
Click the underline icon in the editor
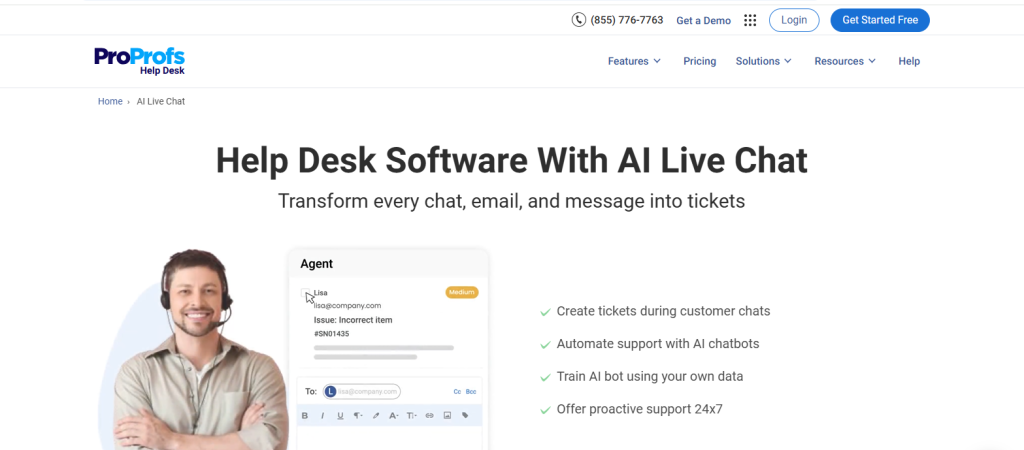(x=340, y=415)
